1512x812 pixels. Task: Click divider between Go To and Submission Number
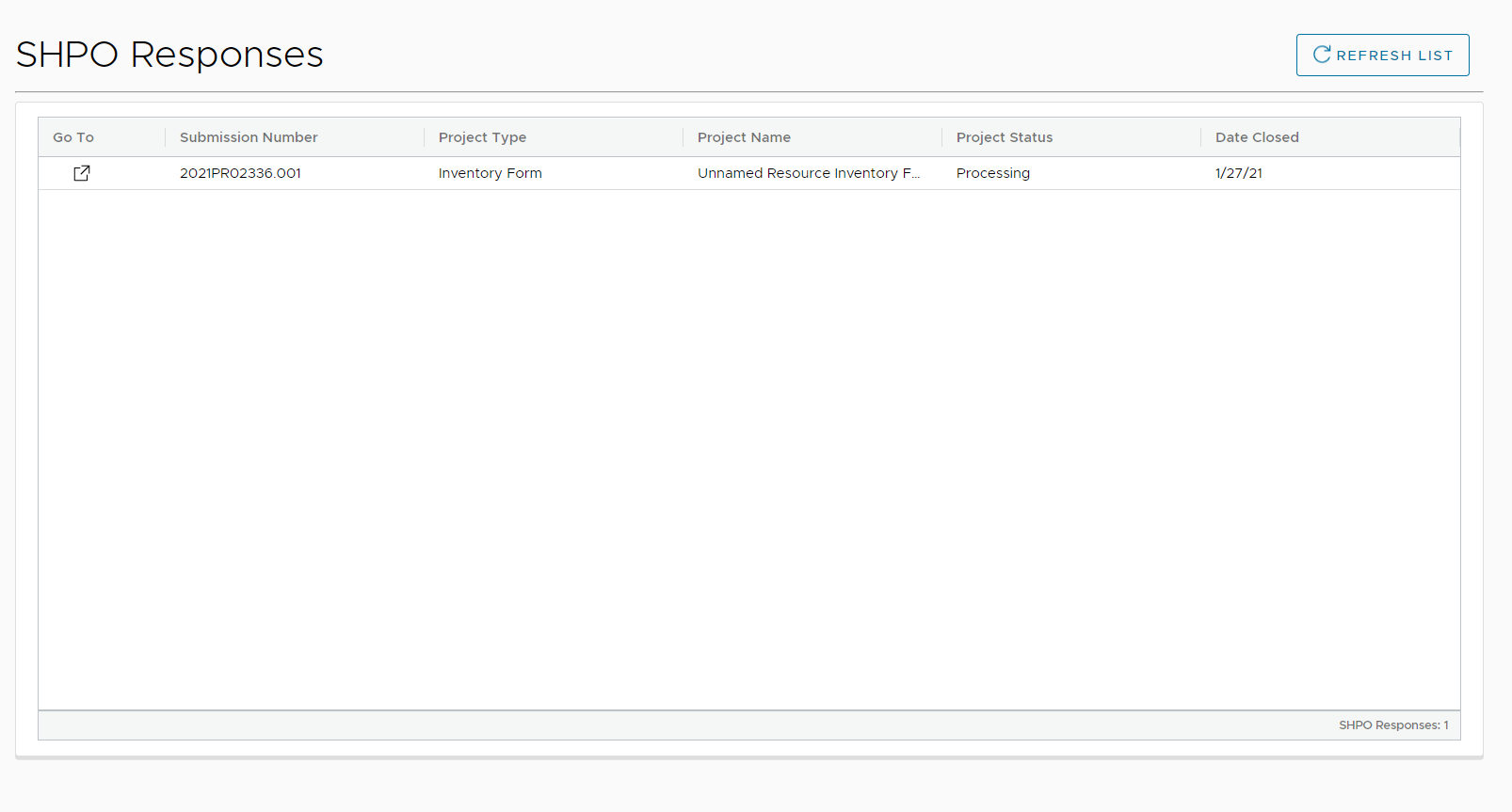(166, 137)
